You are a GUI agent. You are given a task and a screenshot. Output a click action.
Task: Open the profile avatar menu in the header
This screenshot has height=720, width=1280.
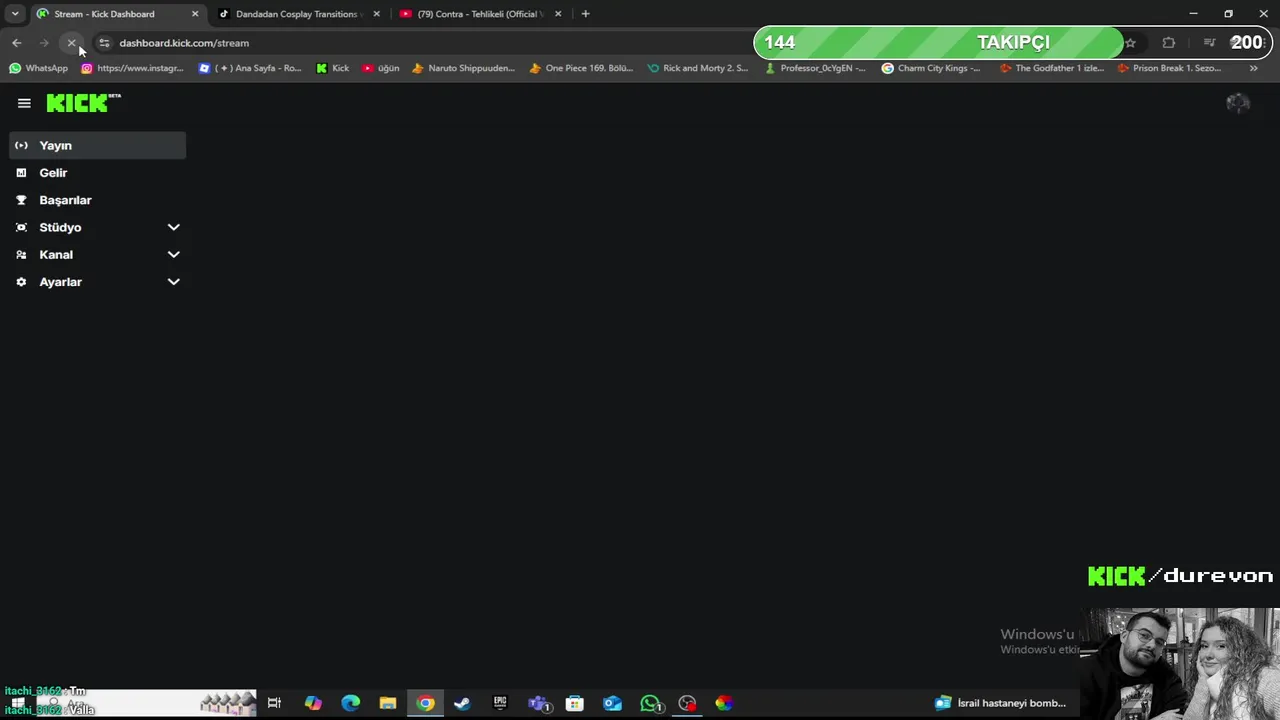(x=1238, y=103)
